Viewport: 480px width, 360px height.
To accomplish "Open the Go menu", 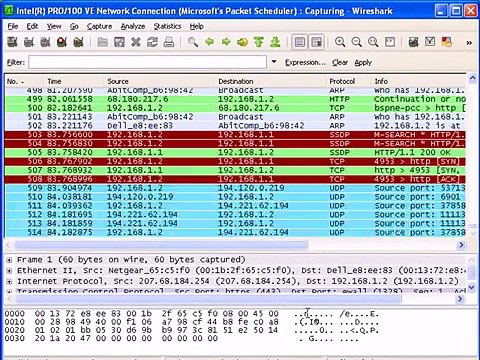I will (x=74, y=26).
